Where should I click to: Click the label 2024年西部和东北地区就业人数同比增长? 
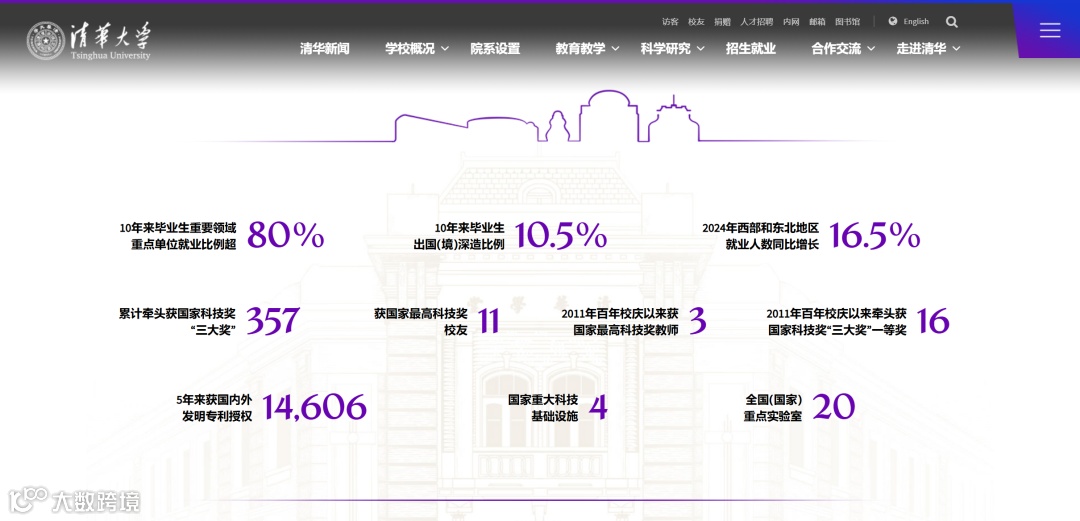[x=760, y=236]
